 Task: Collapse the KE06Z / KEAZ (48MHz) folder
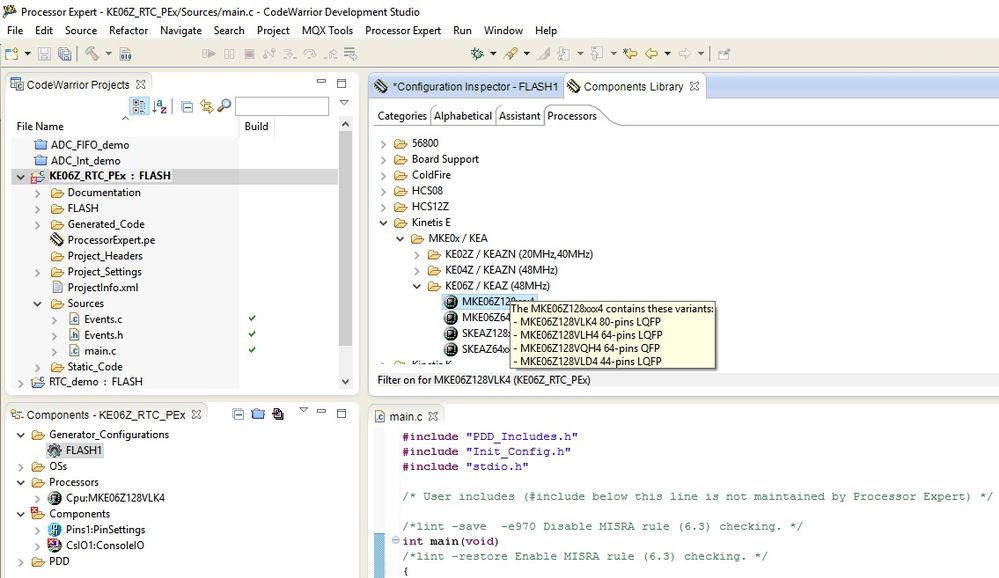pyautogui.click(x=417, y=286)
